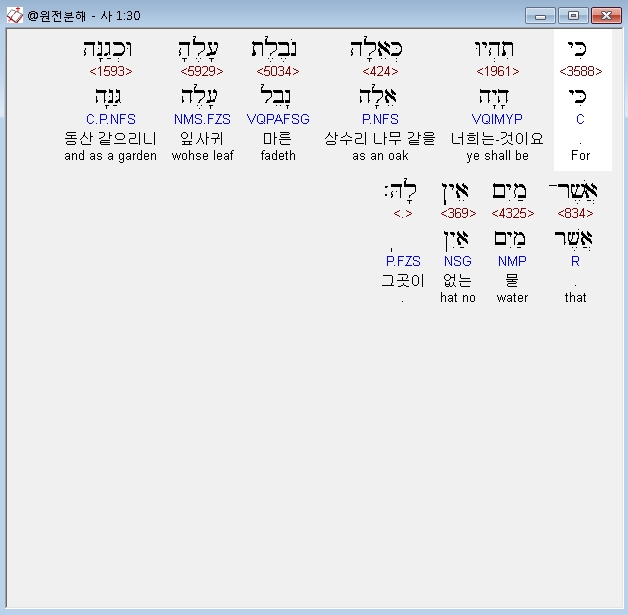Click the English gloss 'and as a garden'

tap(111, 155)
